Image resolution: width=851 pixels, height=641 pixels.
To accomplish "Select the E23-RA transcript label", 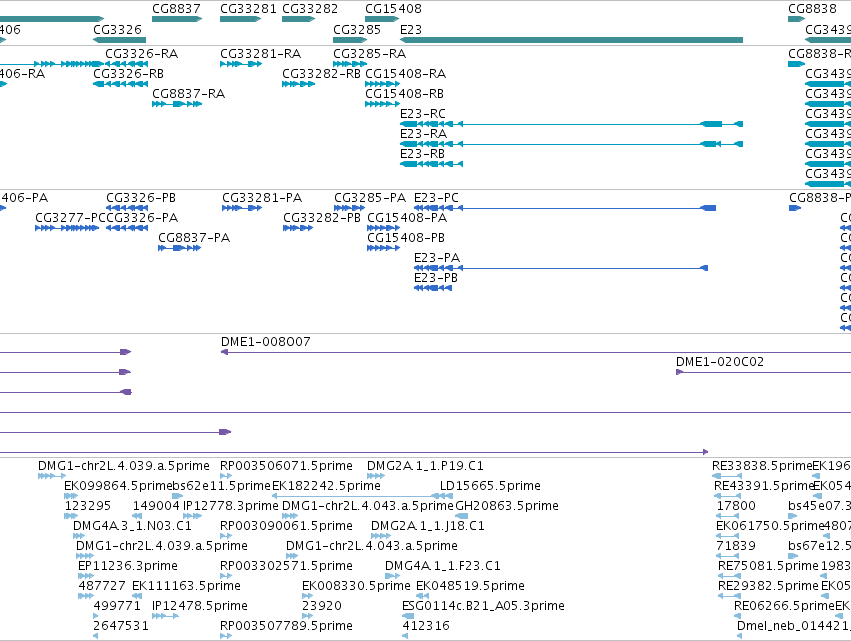I will (423, 134).
